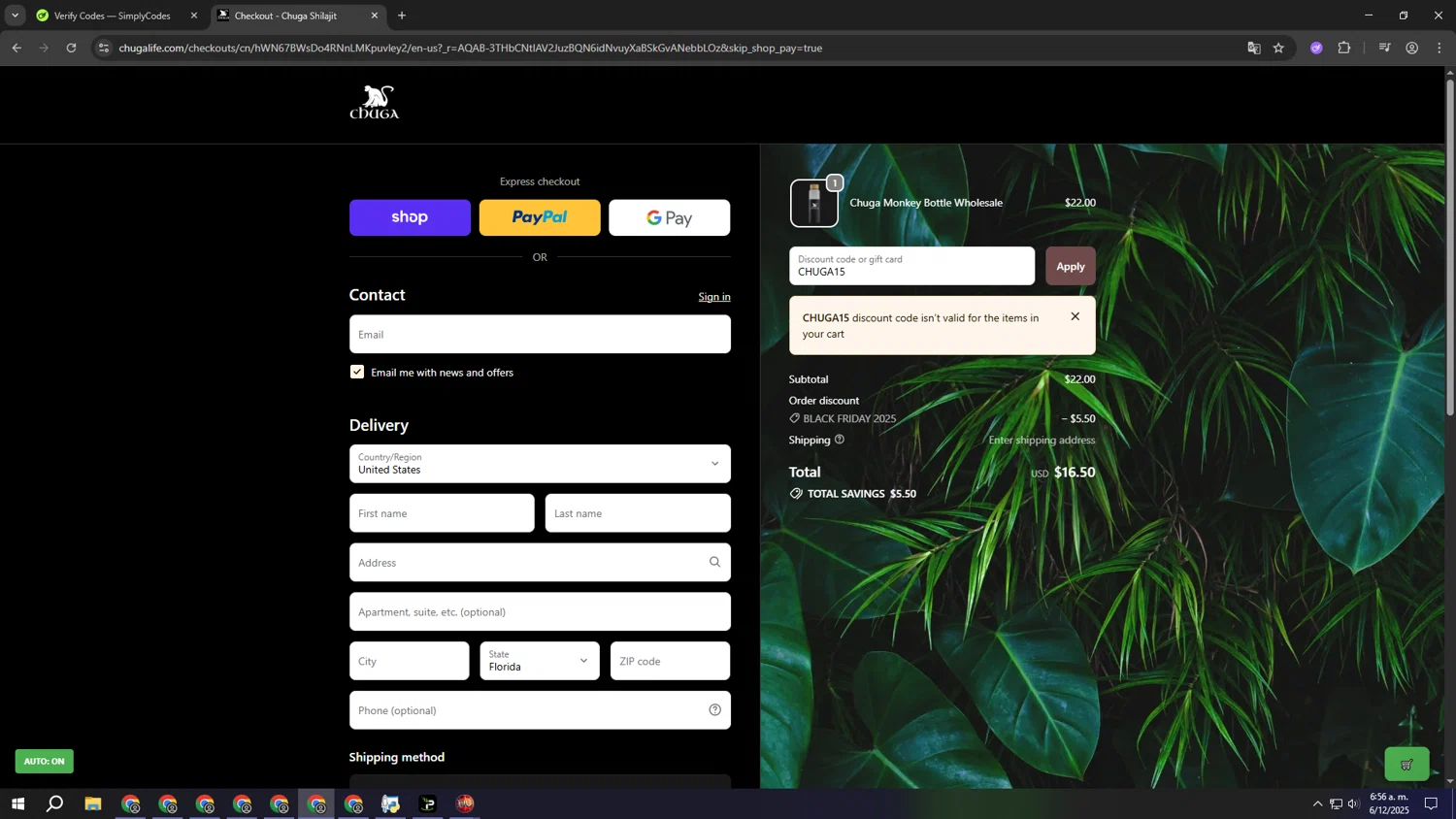Choose Google Pay express checkout
Viewport: 1456px width, 819px height.
pos(670,217)
